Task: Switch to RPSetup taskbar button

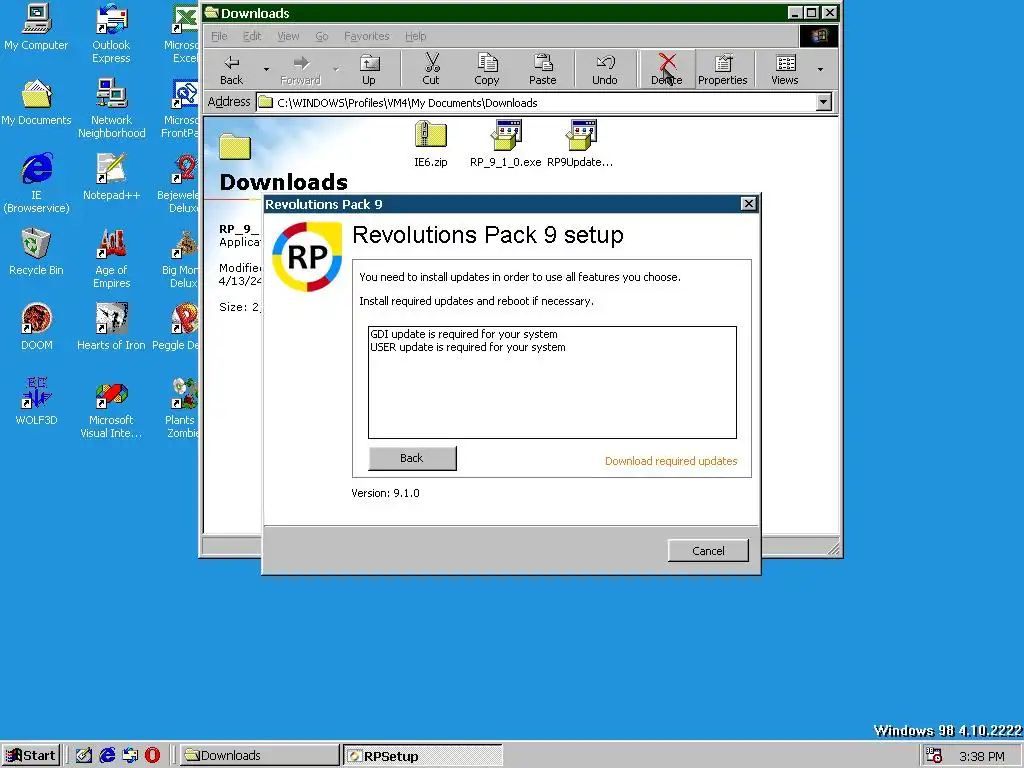Action: (423, 756)
